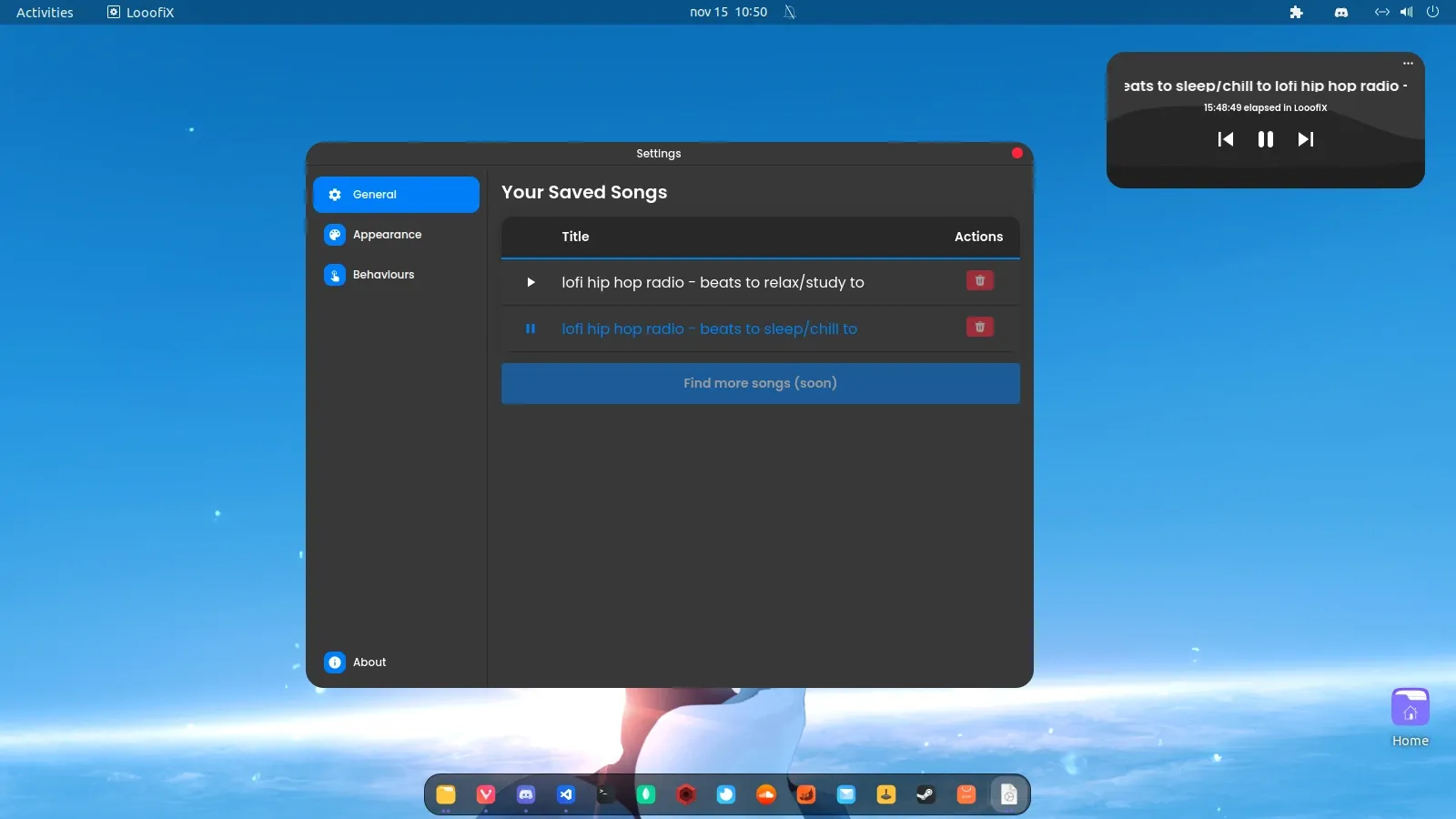Open Discord tray icon in top bar
Screen dimensions: 1456x819
pyautogui.click(x=1340, y=13)
